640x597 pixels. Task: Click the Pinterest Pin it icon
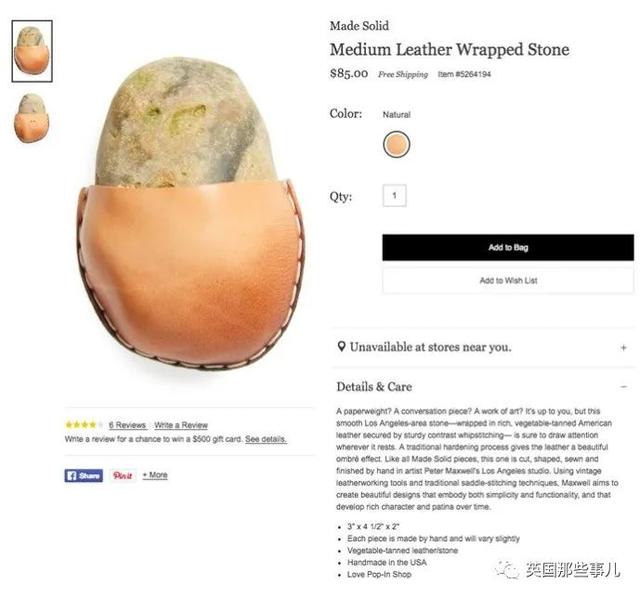pos(123,475)
